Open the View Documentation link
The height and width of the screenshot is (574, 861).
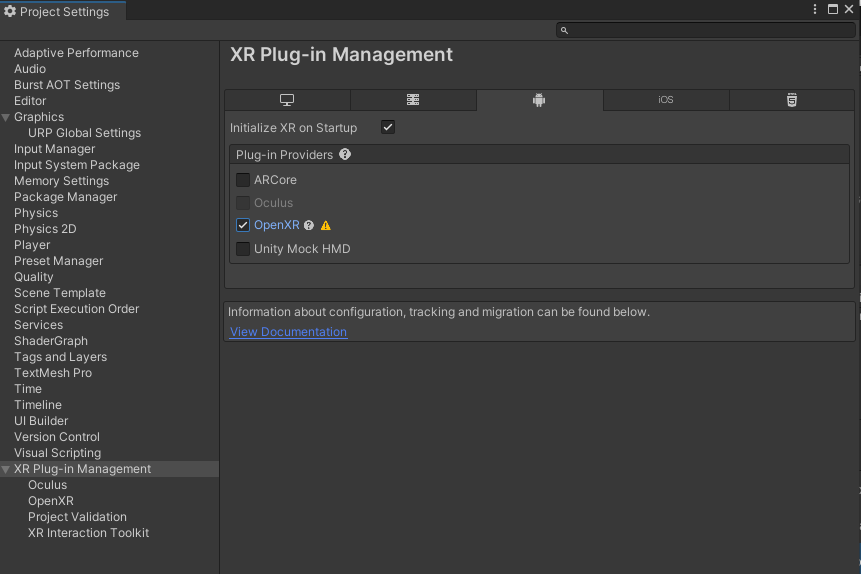coord(288,332)
